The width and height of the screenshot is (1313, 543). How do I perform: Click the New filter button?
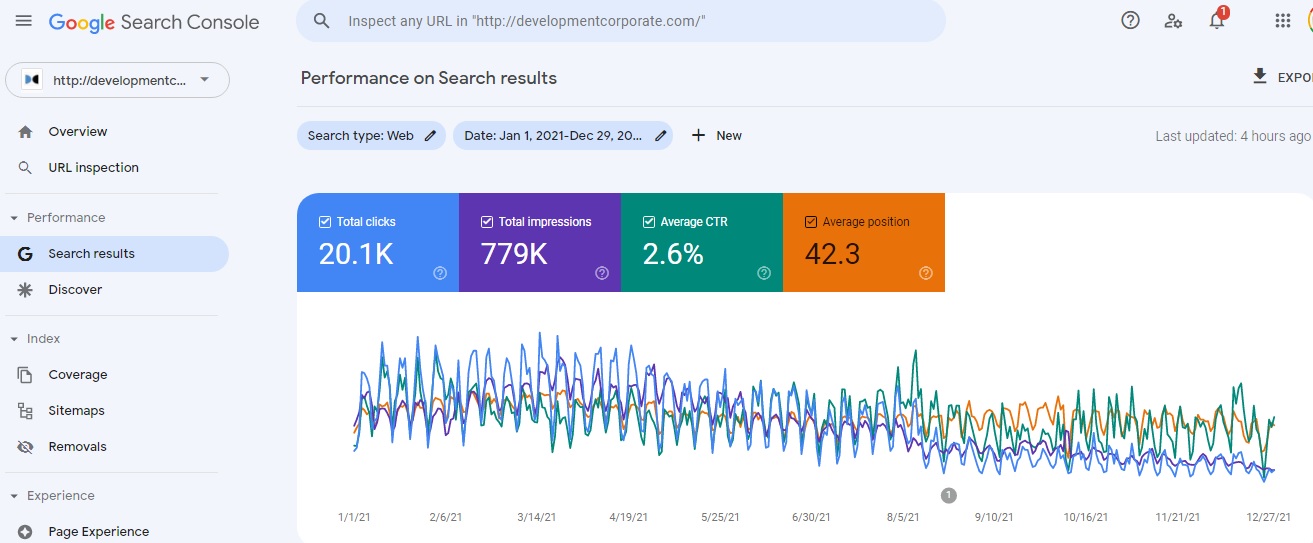click(716, 135)
